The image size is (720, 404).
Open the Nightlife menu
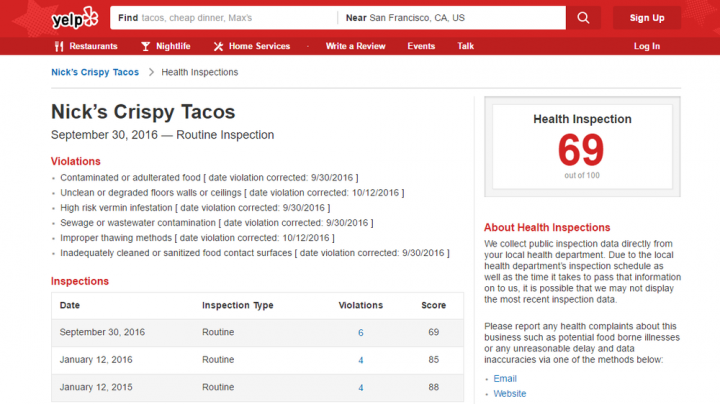[166, 46]
